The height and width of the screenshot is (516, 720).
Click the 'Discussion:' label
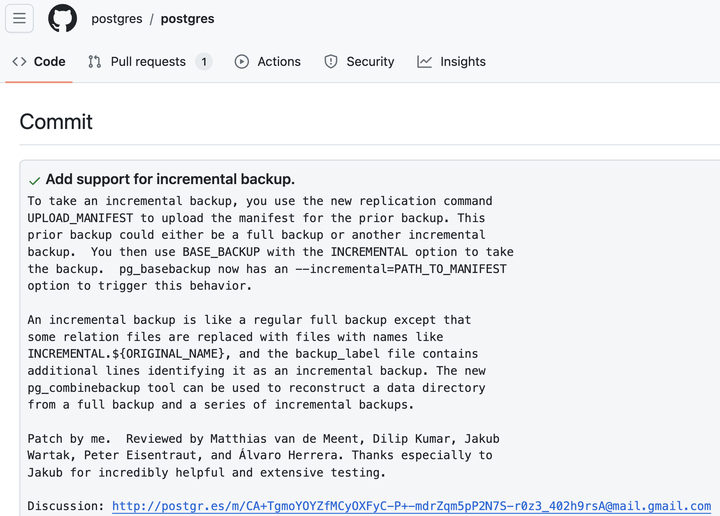coord(66,506)
